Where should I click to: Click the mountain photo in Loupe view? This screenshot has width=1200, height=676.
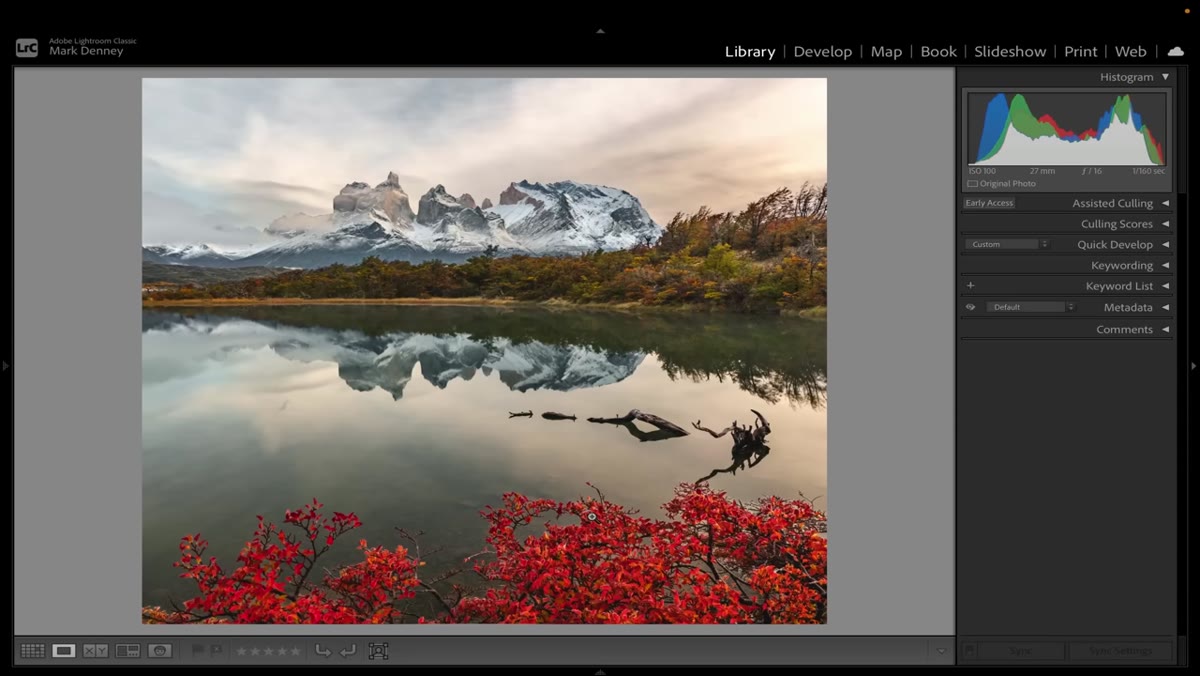tap(484, 351)
